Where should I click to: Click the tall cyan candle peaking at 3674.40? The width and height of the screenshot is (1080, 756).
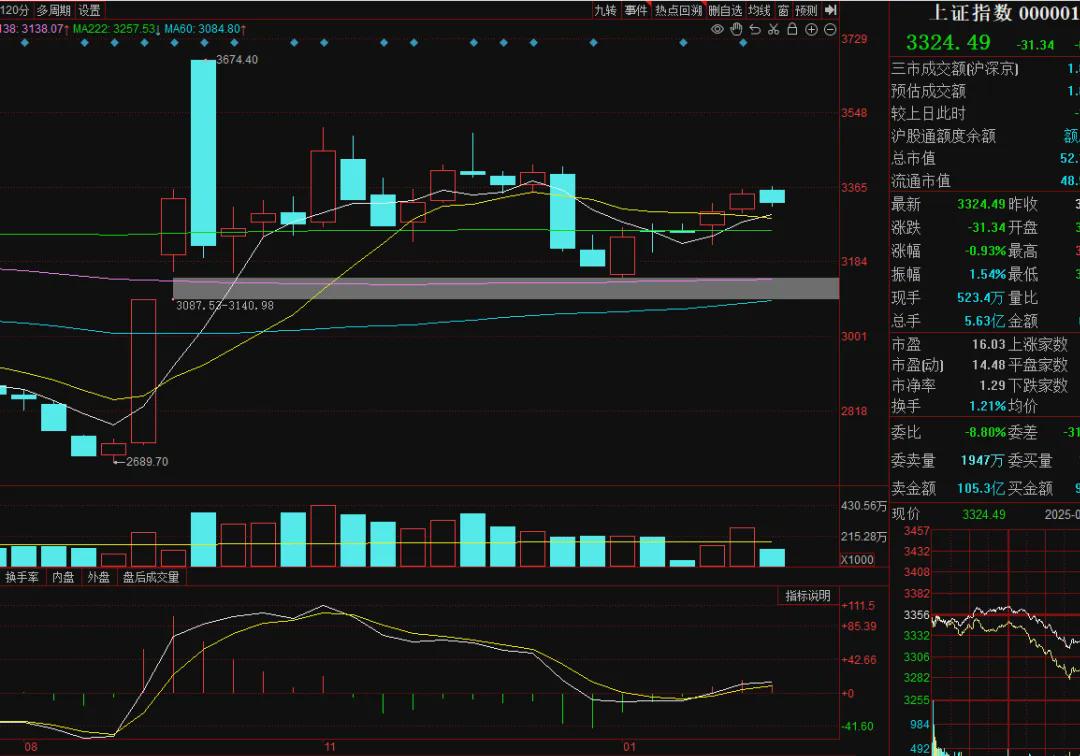[203, 152]
